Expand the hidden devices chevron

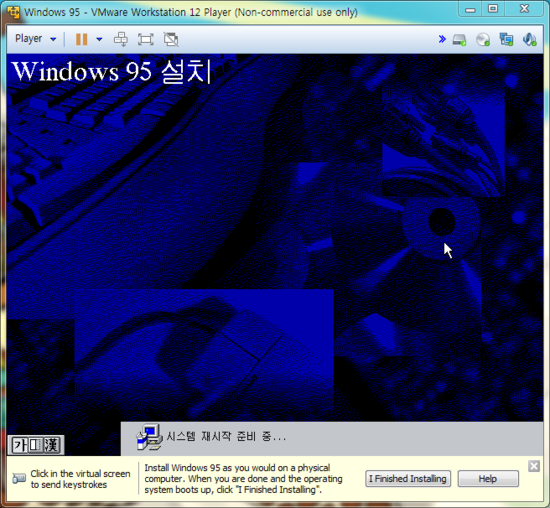coord(442,39)
